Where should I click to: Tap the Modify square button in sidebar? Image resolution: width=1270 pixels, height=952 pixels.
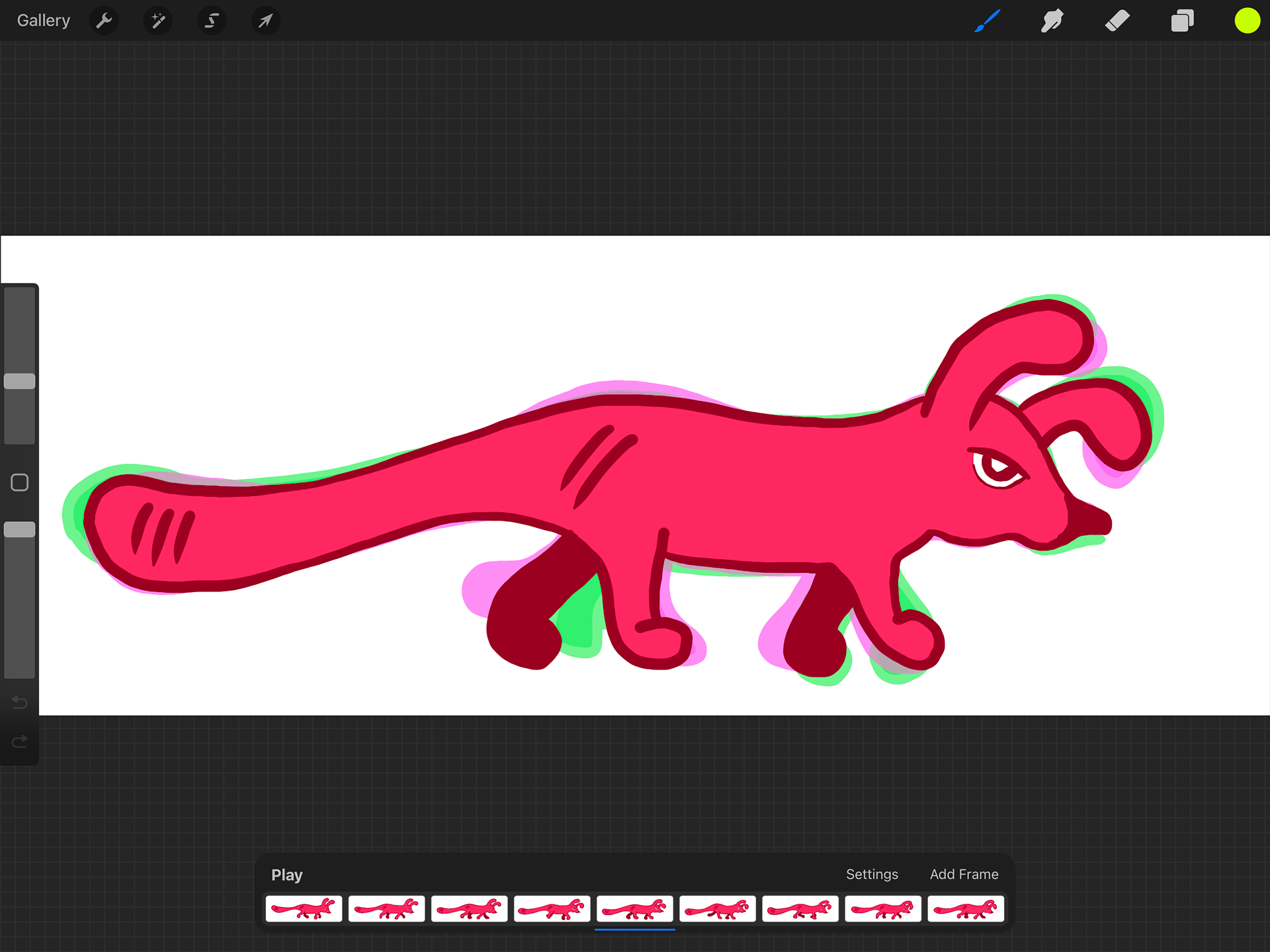(20, 482)
